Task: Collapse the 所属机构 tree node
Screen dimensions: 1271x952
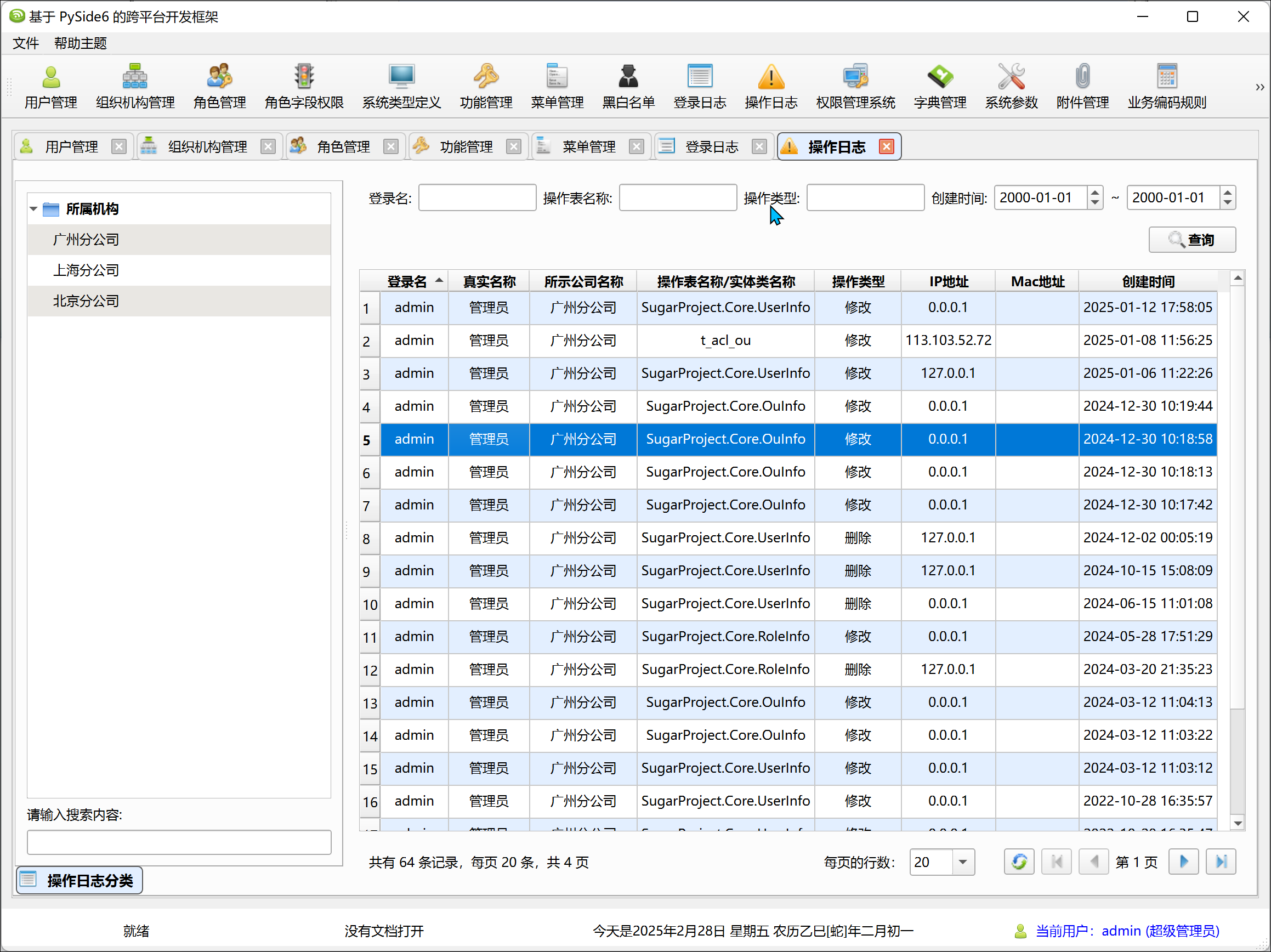Action: [33, 208]
